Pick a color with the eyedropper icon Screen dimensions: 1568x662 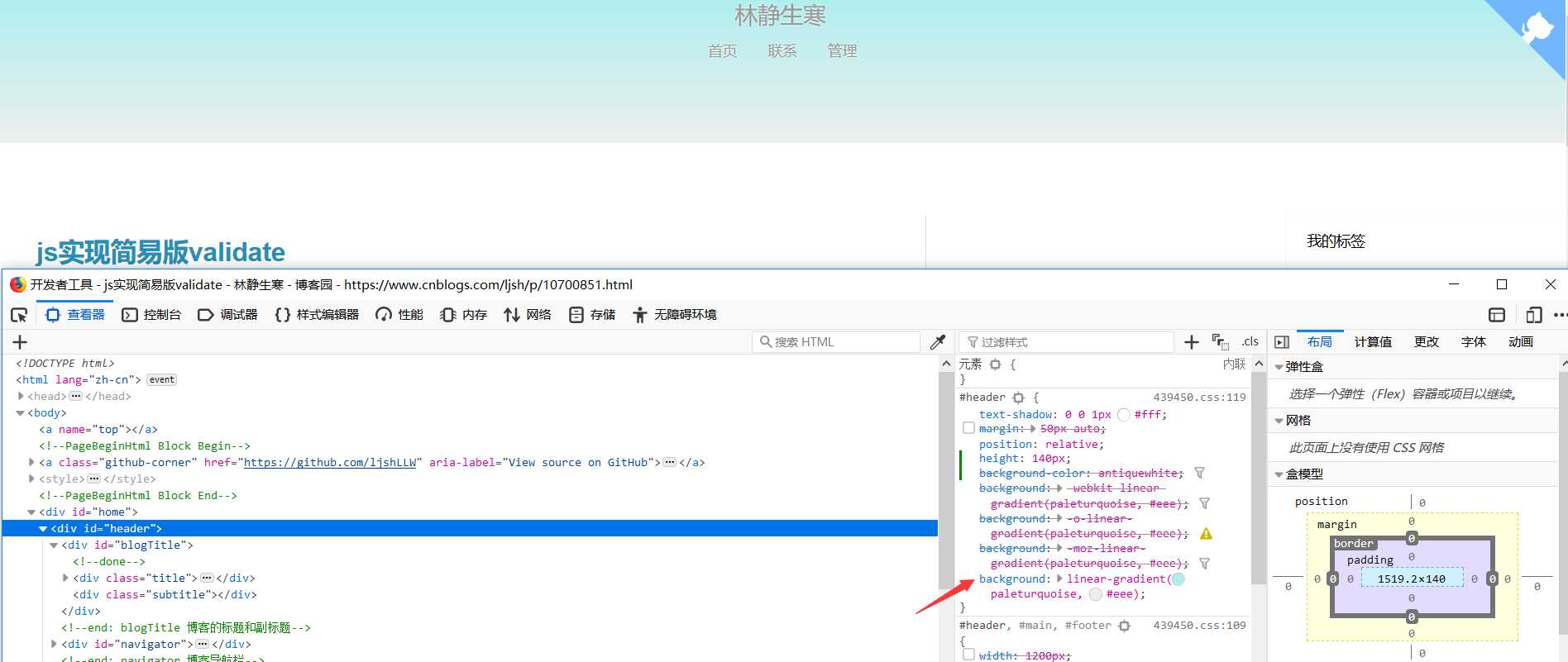tap(938, 342)
